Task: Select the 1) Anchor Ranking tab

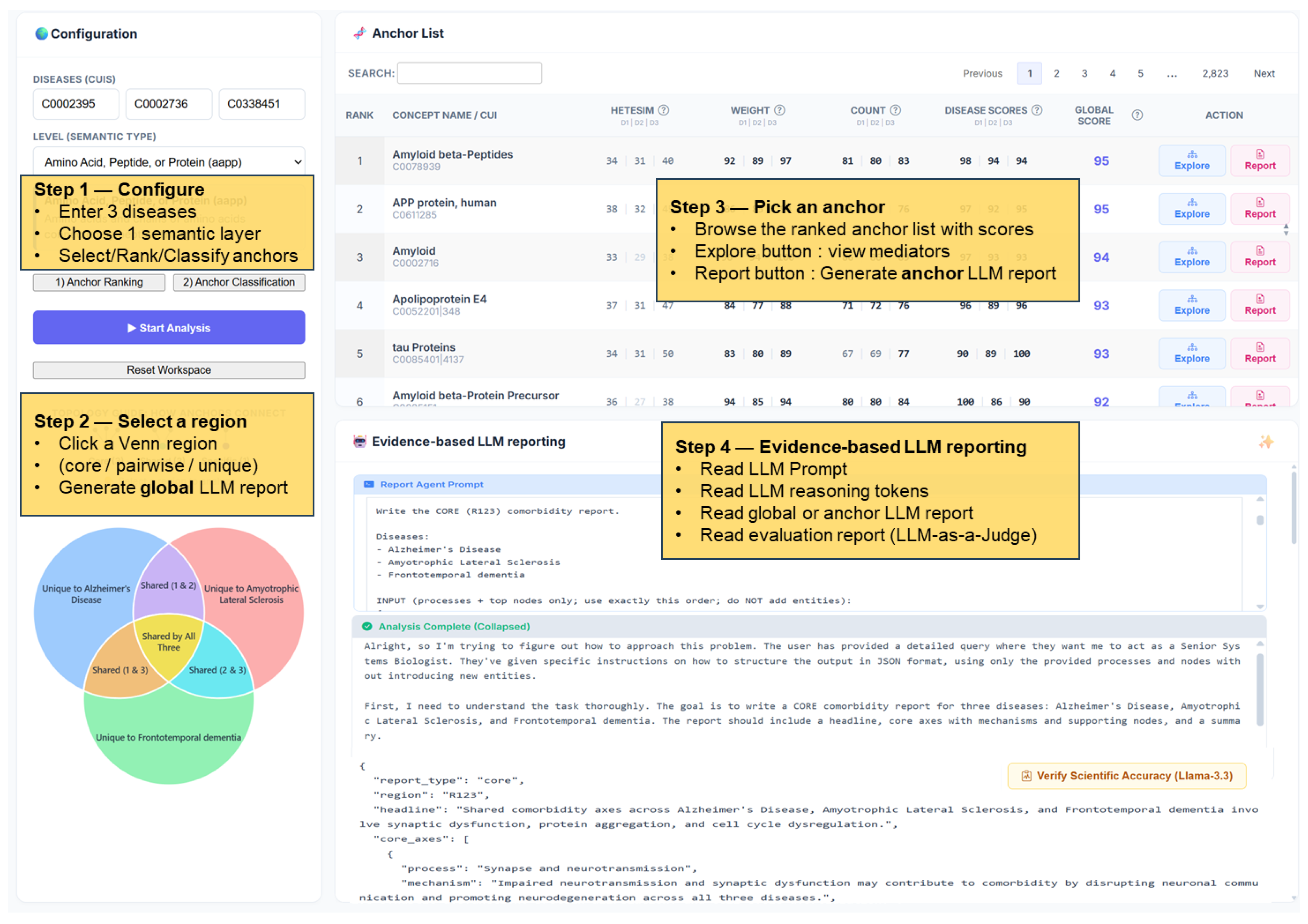Action: pyautogui.click(x=99, y=283)
